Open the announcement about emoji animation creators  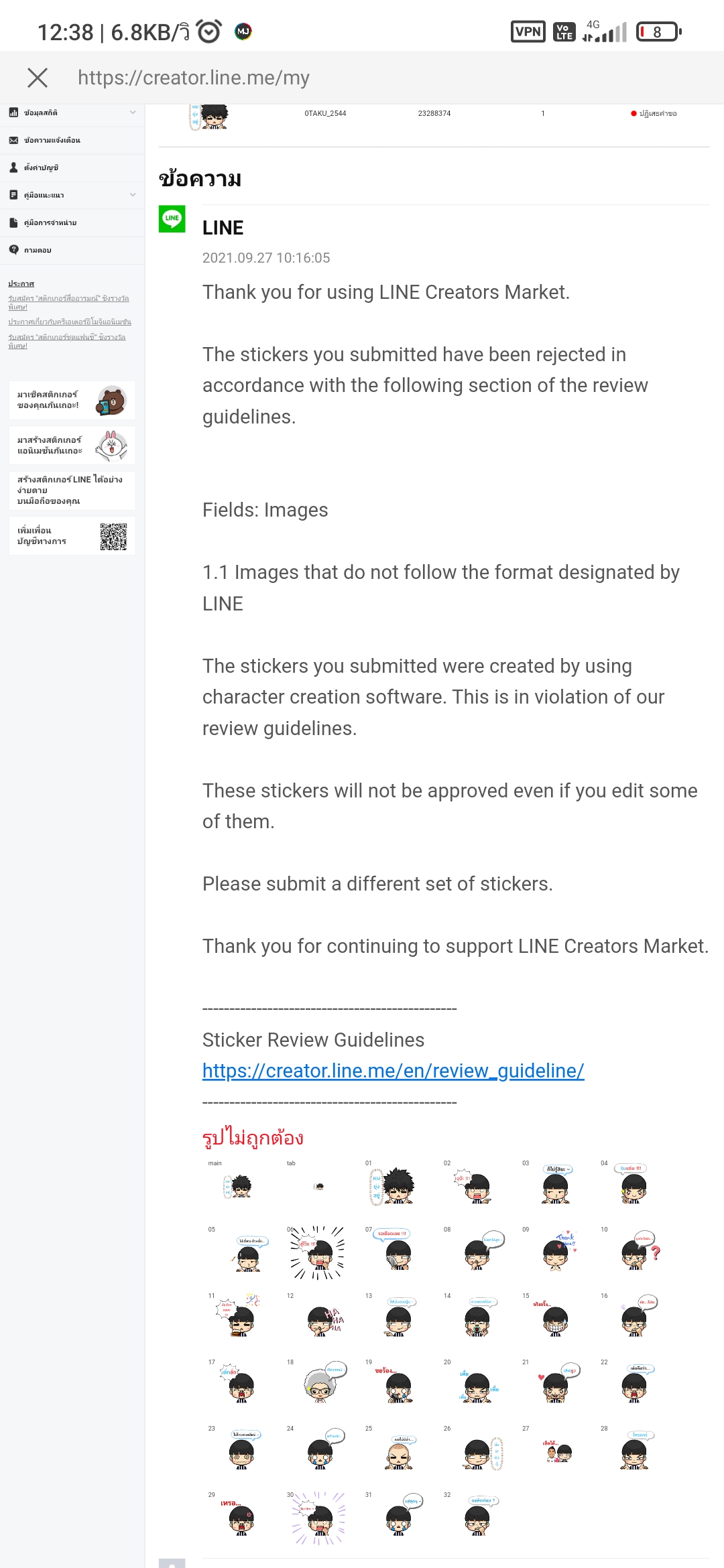[x=70, y=322]
